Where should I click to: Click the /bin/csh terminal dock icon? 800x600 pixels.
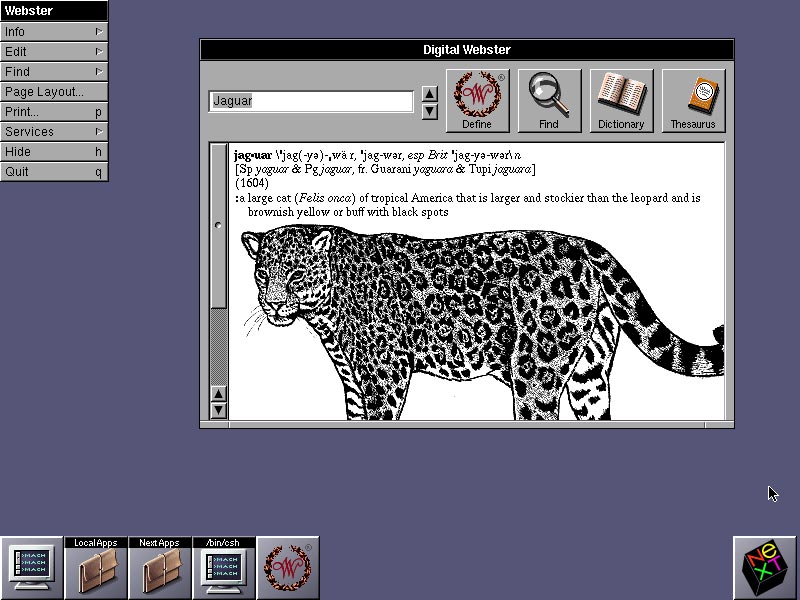coord(224,567)
